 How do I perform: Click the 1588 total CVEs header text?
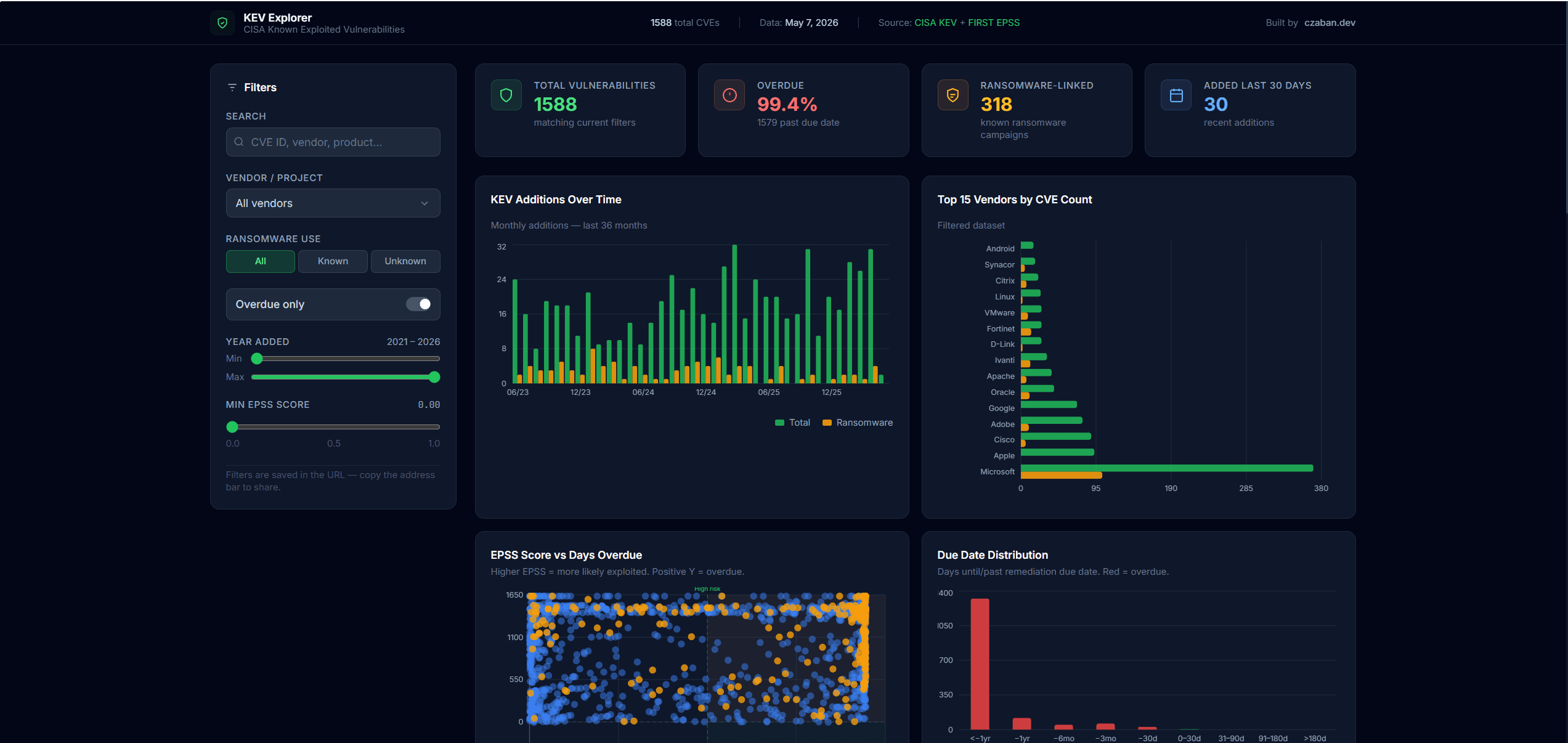685,23
